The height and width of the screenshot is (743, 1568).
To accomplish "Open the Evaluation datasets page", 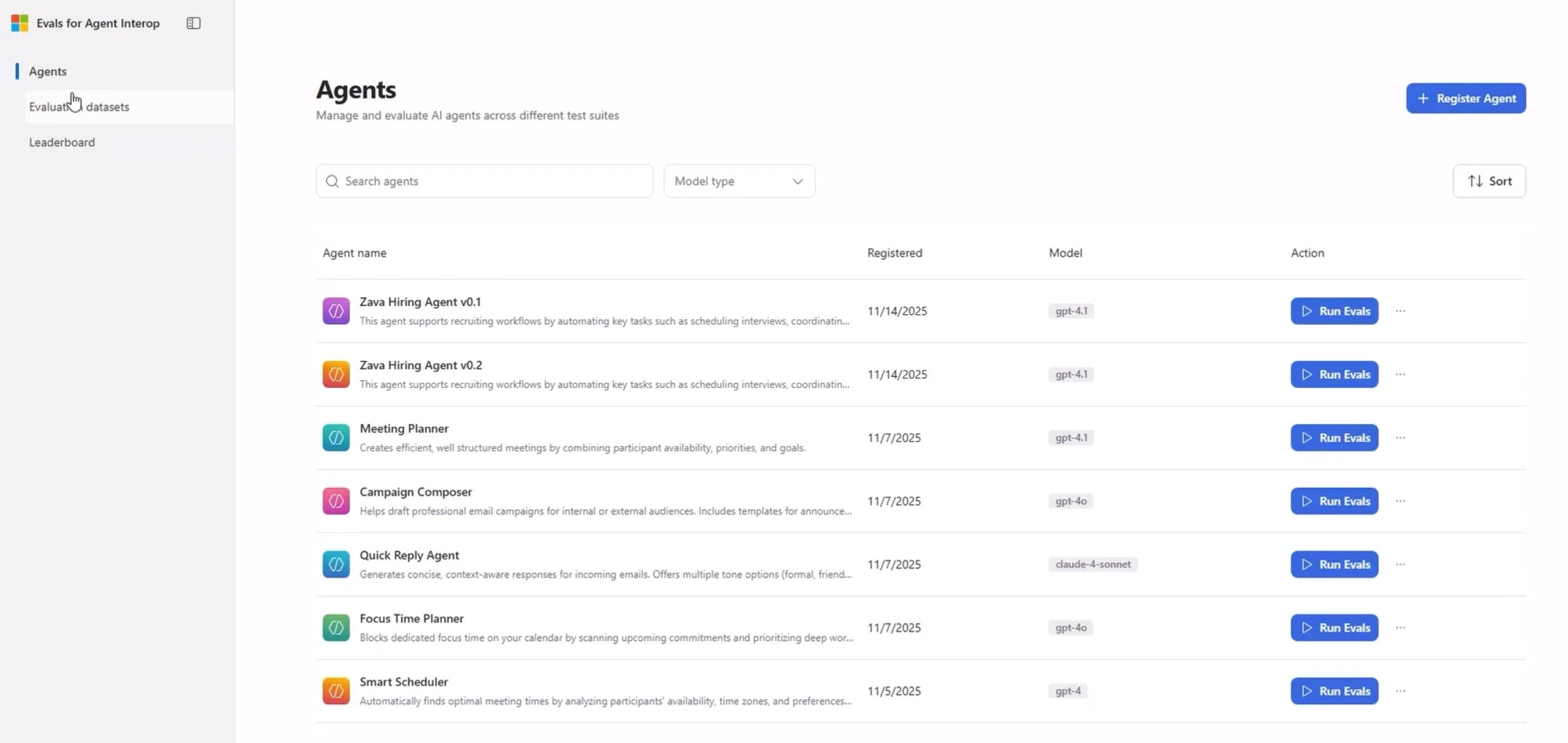I will (x=79, y=107).
